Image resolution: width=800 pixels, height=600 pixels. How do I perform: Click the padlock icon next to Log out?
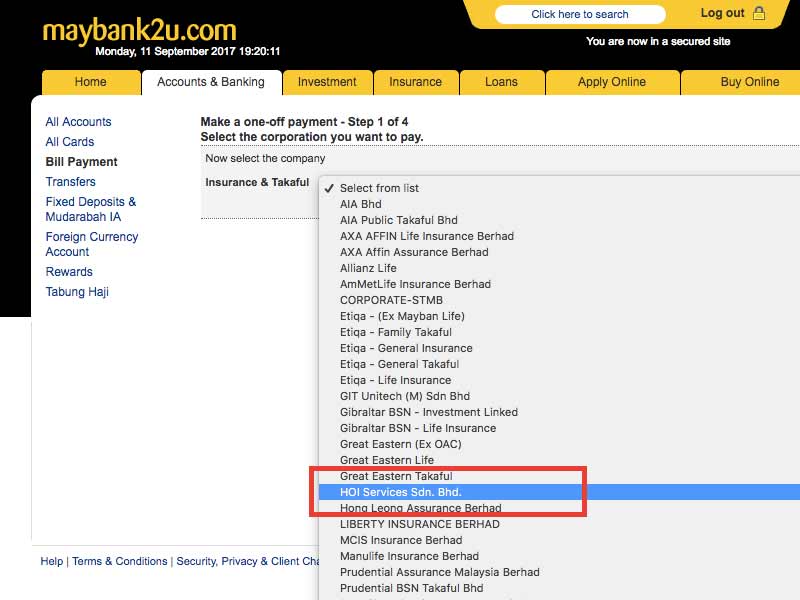click(x=759, y=13)
